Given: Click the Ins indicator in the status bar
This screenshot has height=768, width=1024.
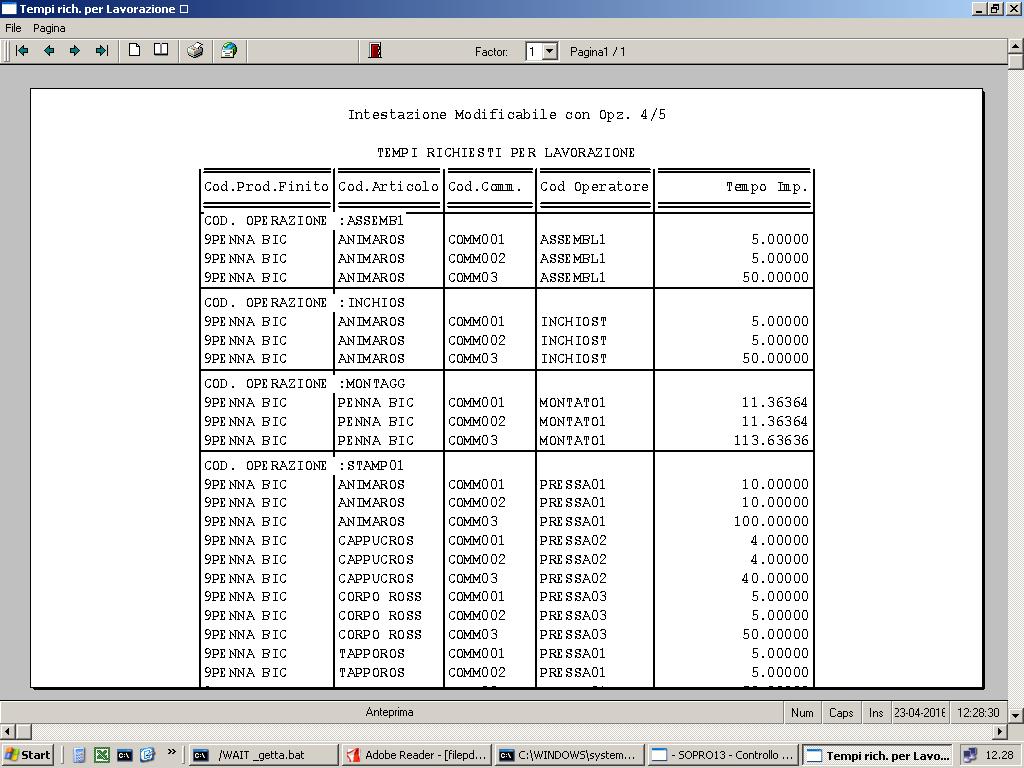Looking at the screenshot, I should (x=876, y=712).
